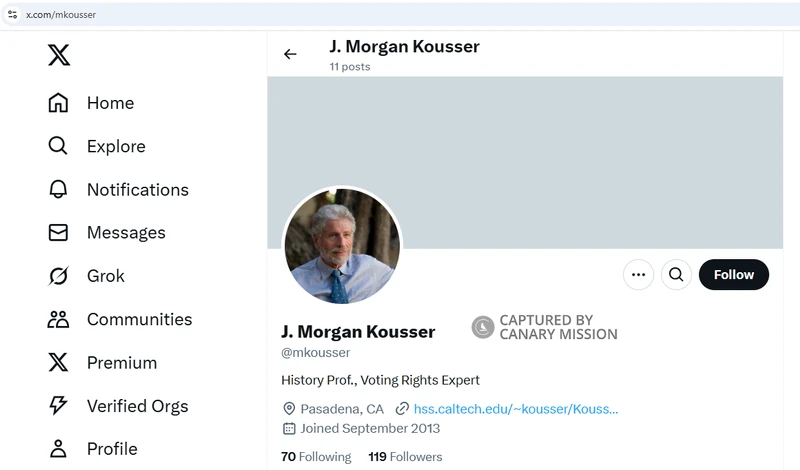Click the link chain icon before the URL
The height and width of the screenshot is (470, 800).
[402, 409]
